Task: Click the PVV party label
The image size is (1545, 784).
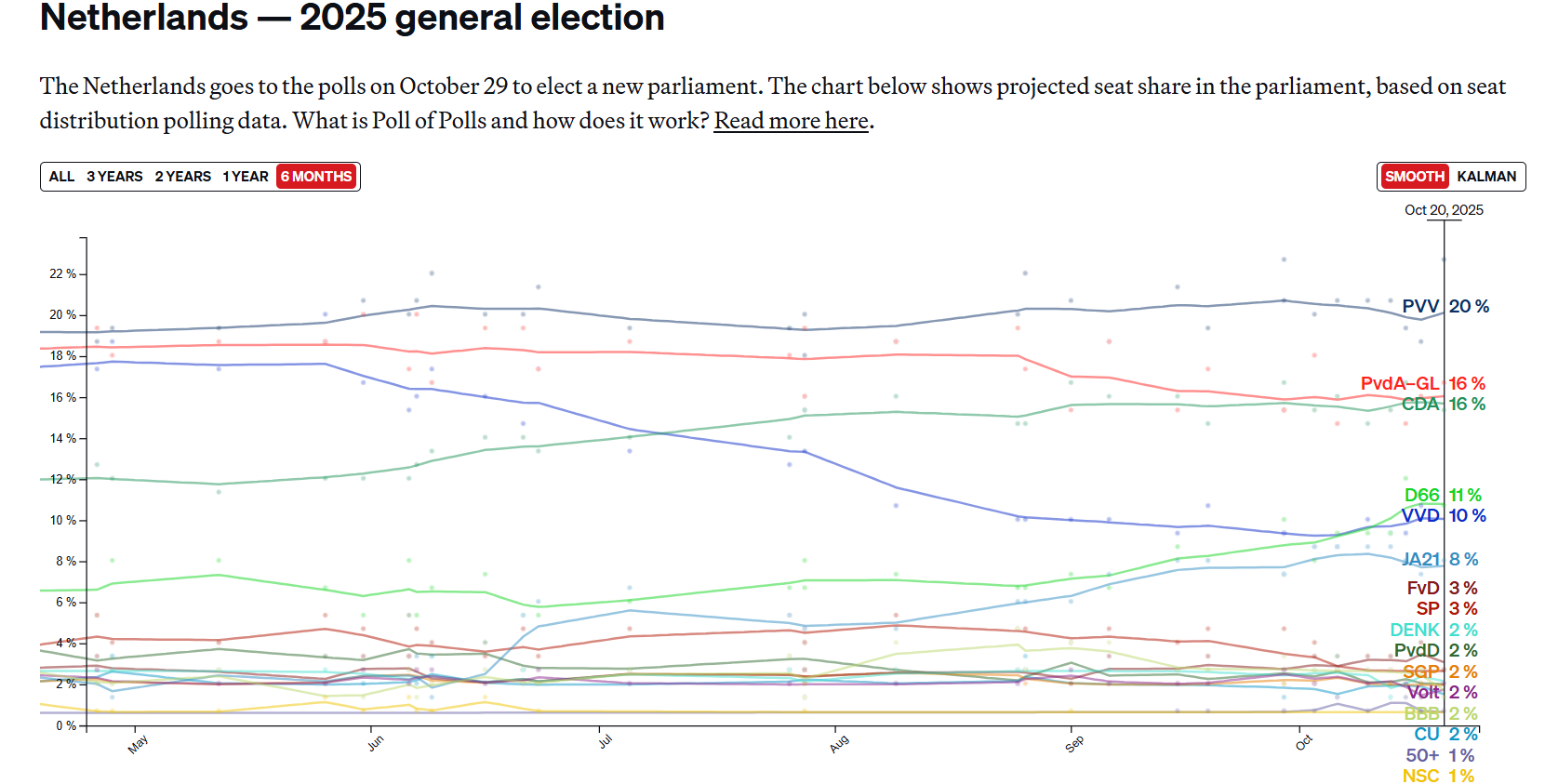Action: coord(1420,307)
